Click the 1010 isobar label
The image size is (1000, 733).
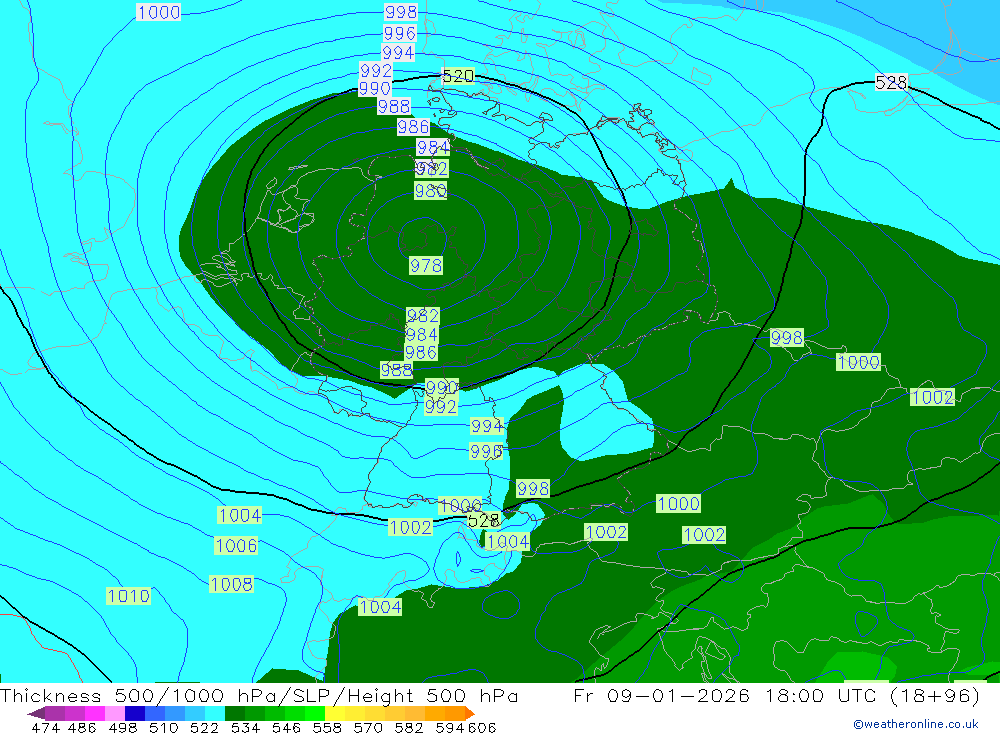click(128, 596)
